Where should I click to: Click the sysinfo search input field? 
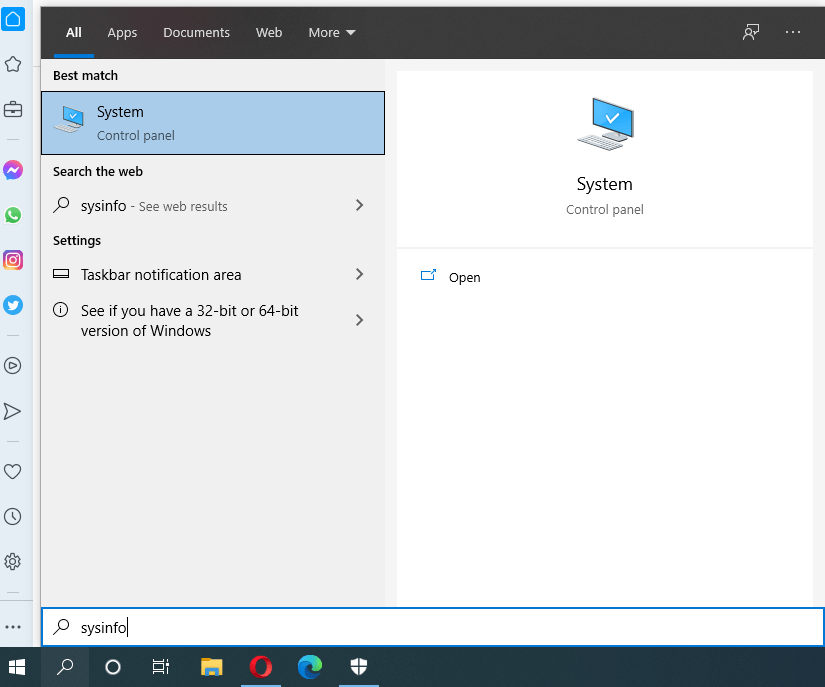[440, 628]
